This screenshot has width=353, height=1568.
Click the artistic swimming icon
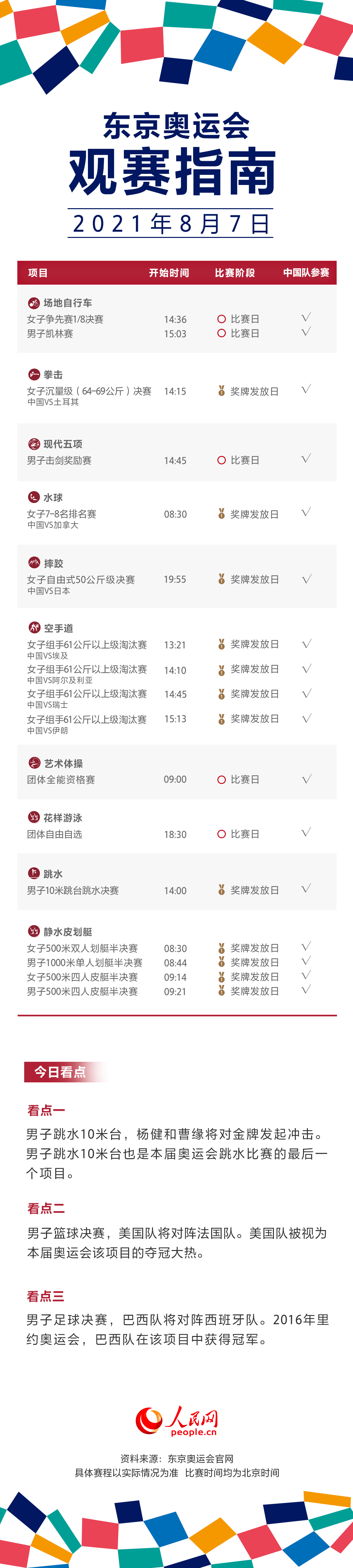[34, 817]
